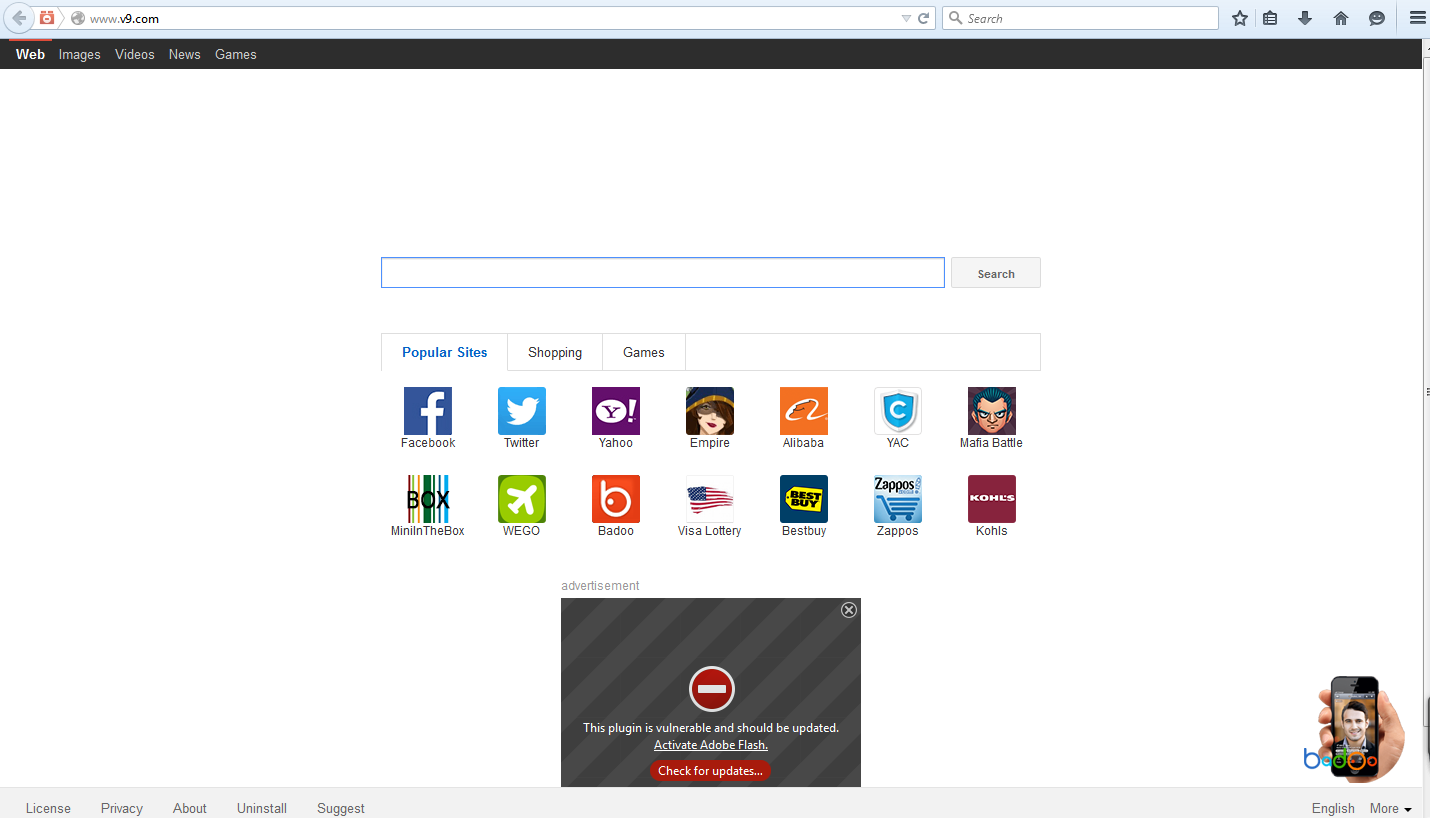This screenshot has width=1430, height=818.
Task: Go to the browser home icon
Action: [x=1341, y=18]
